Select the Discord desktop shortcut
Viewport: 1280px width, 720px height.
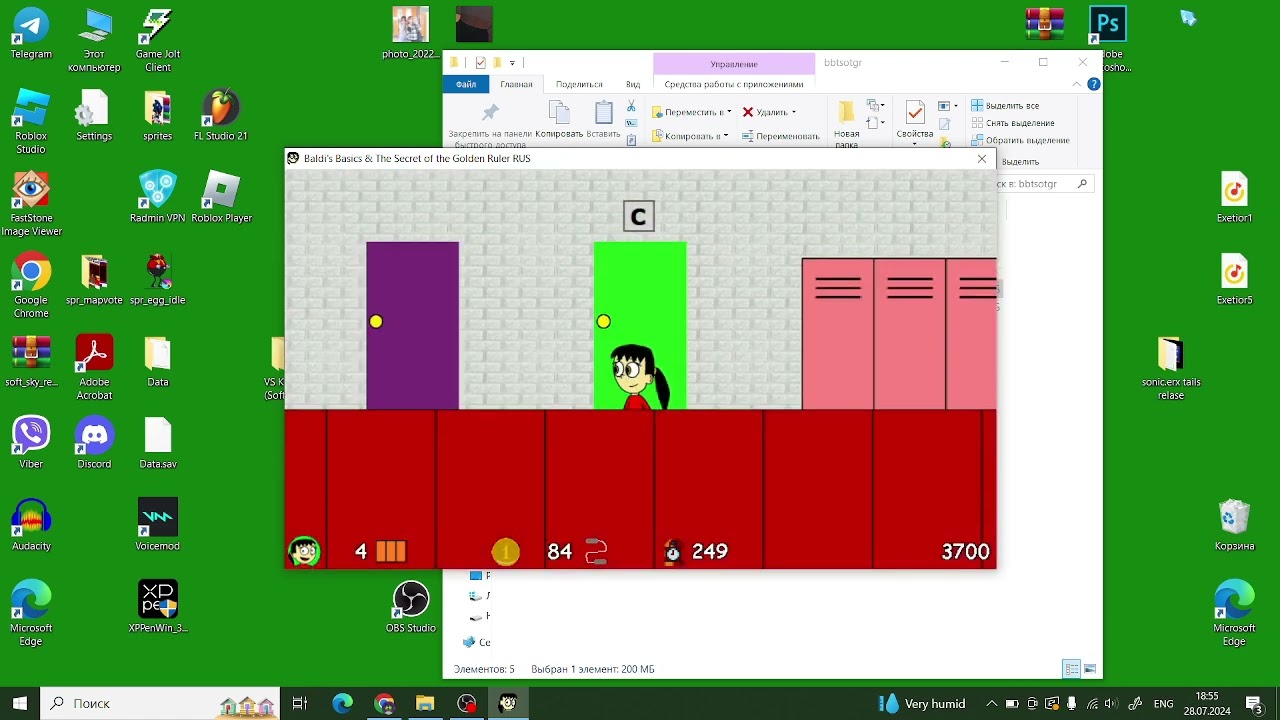coord(94,444)
